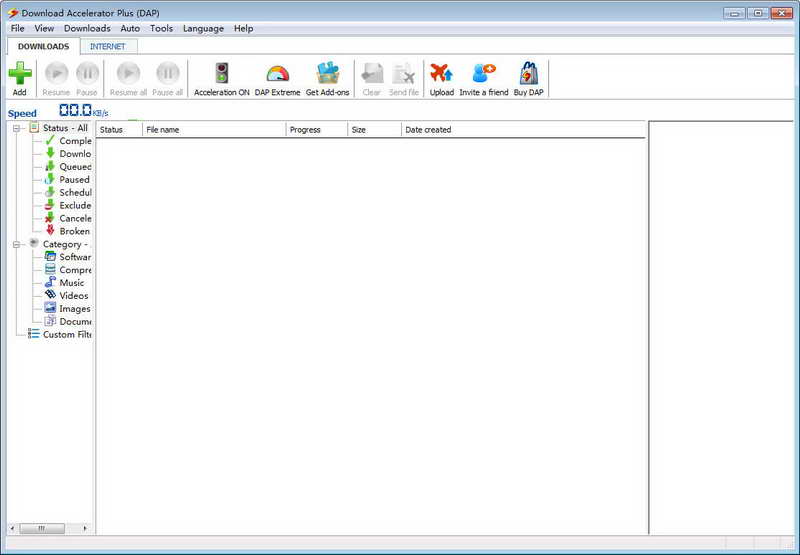Toggle the Acceleration ON traffic light
This screenshot has height=555, width=800.
[x=222, y=73]
